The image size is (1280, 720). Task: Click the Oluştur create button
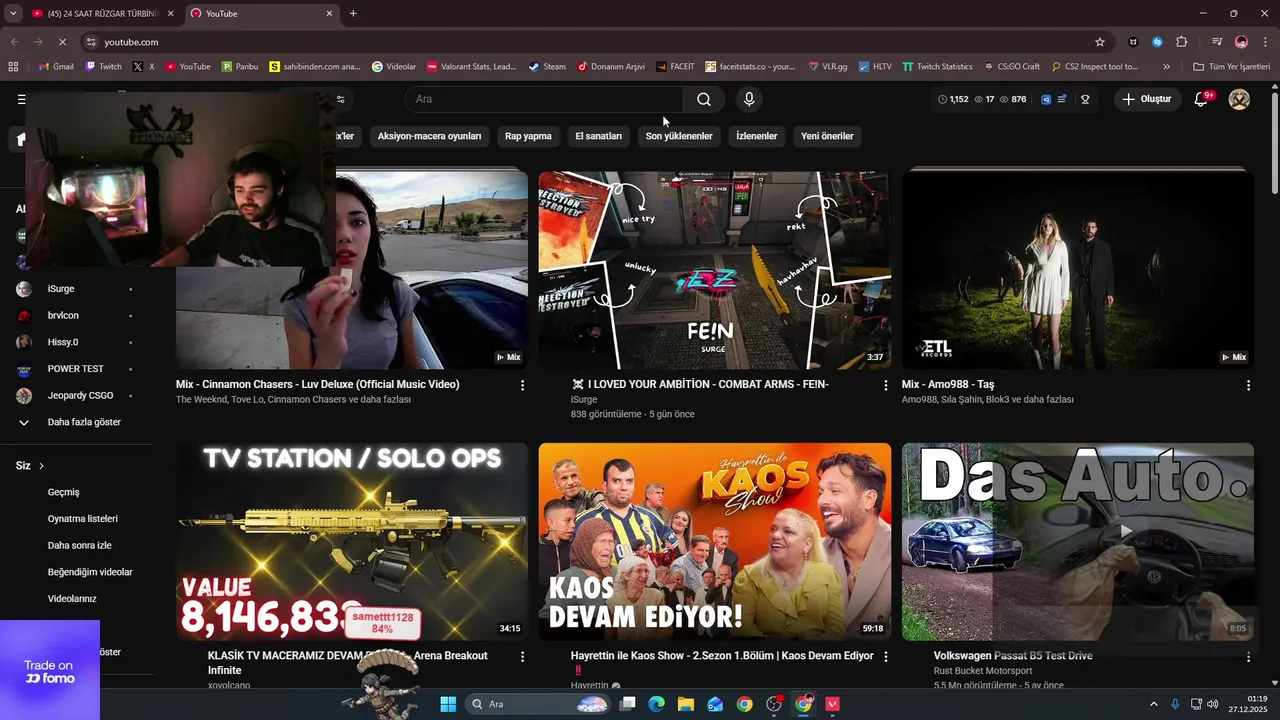[1147, 99]
